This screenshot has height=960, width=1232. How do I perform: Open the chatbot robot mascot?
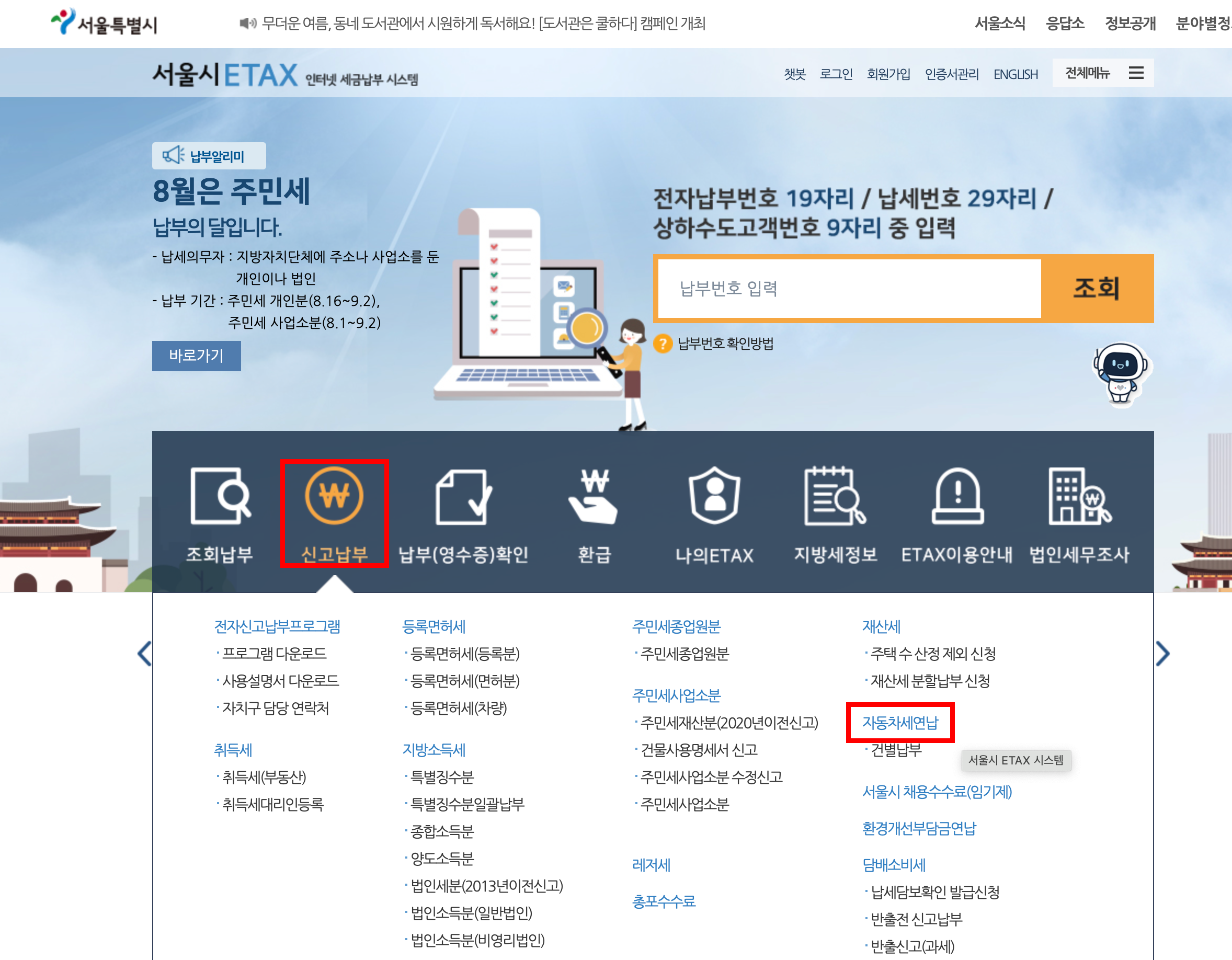[x=1120, y=373]
